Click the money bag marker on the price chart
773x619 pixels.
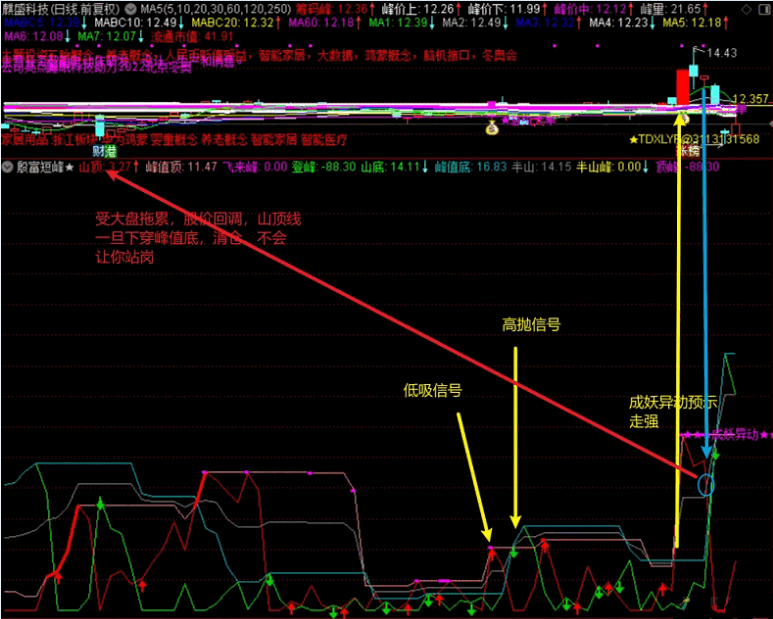pyautogui.click(x=492, y=128)
